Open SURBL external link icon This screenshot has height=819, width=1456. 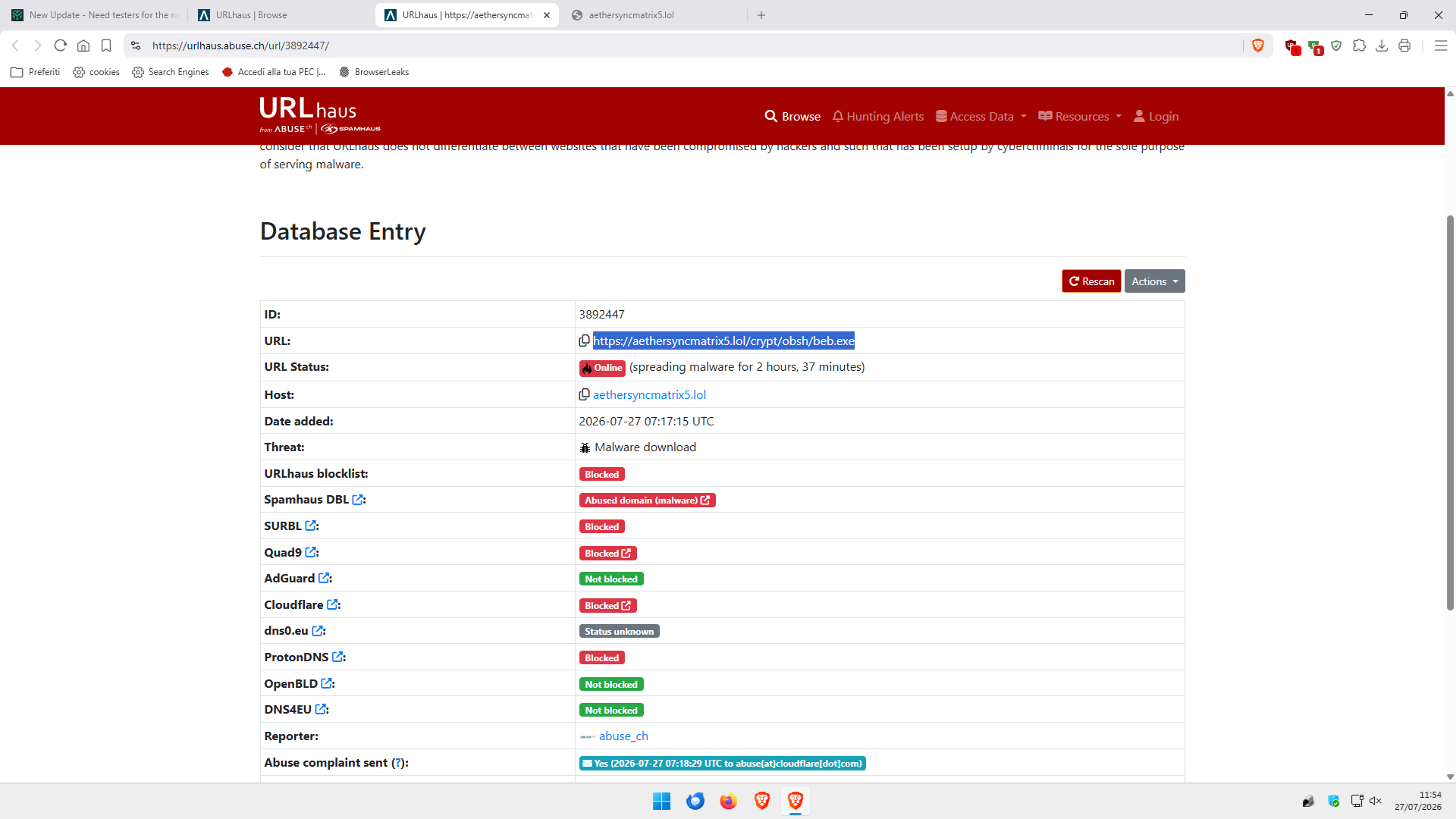tap(310, 526)
